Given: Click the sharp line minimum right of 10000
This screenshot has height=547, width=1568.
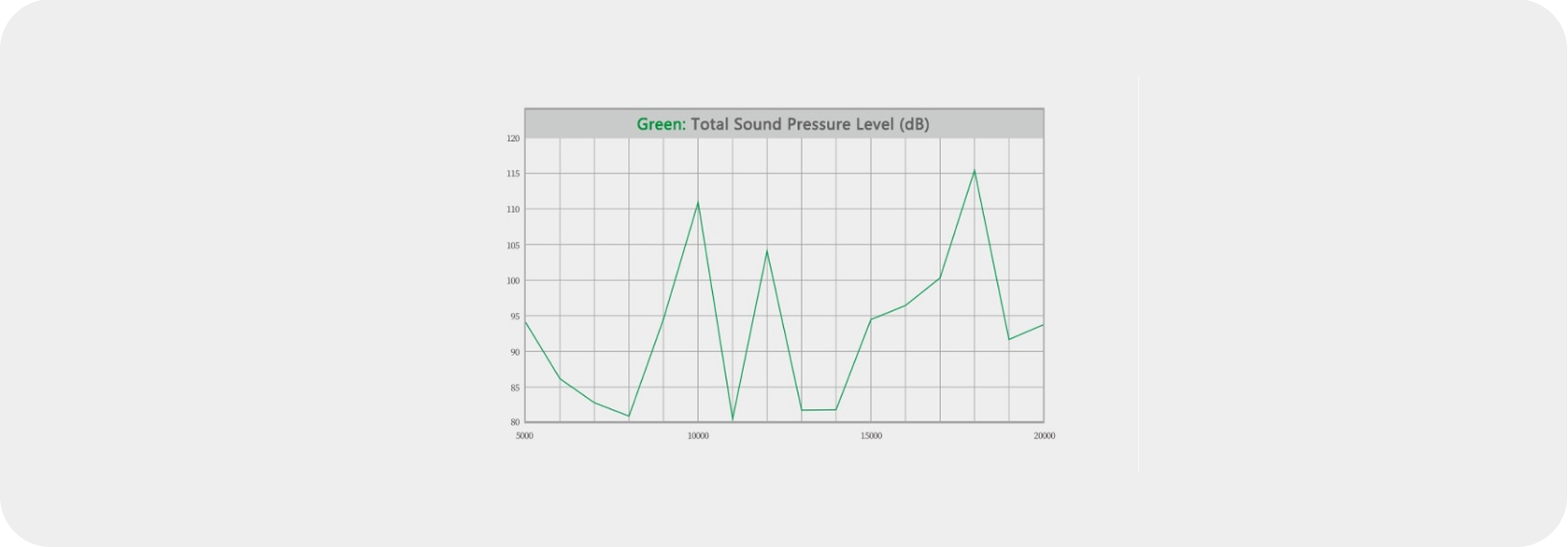Looking at the screenshot, I should click(x=733, y=420).
